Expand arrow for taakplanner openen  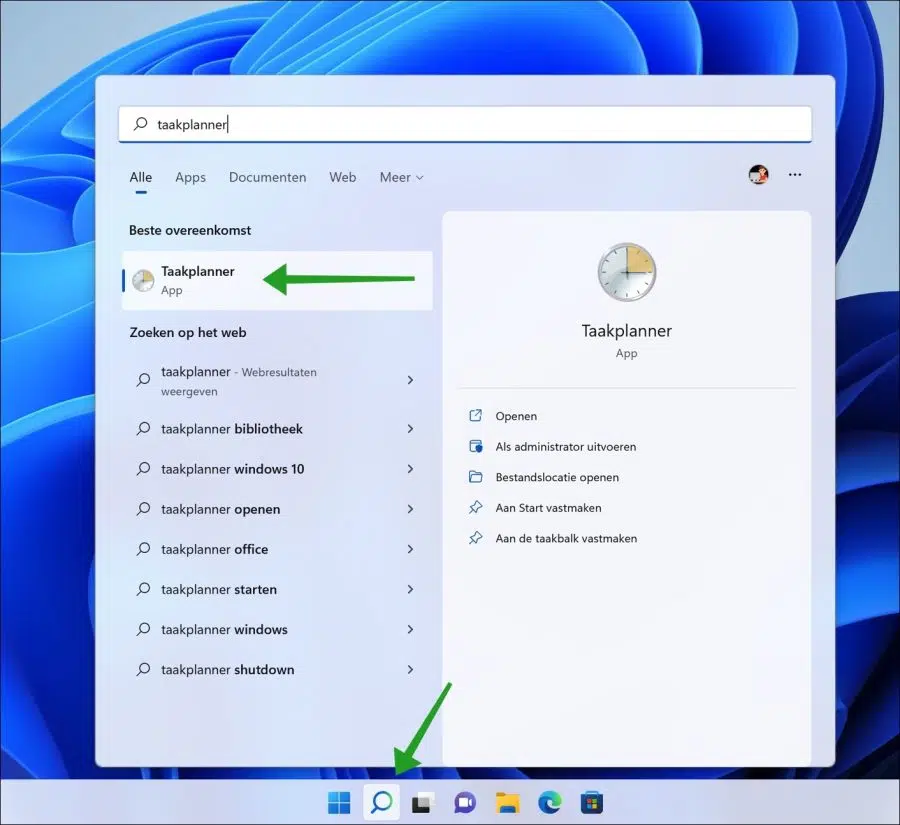[x=410, y=509]
